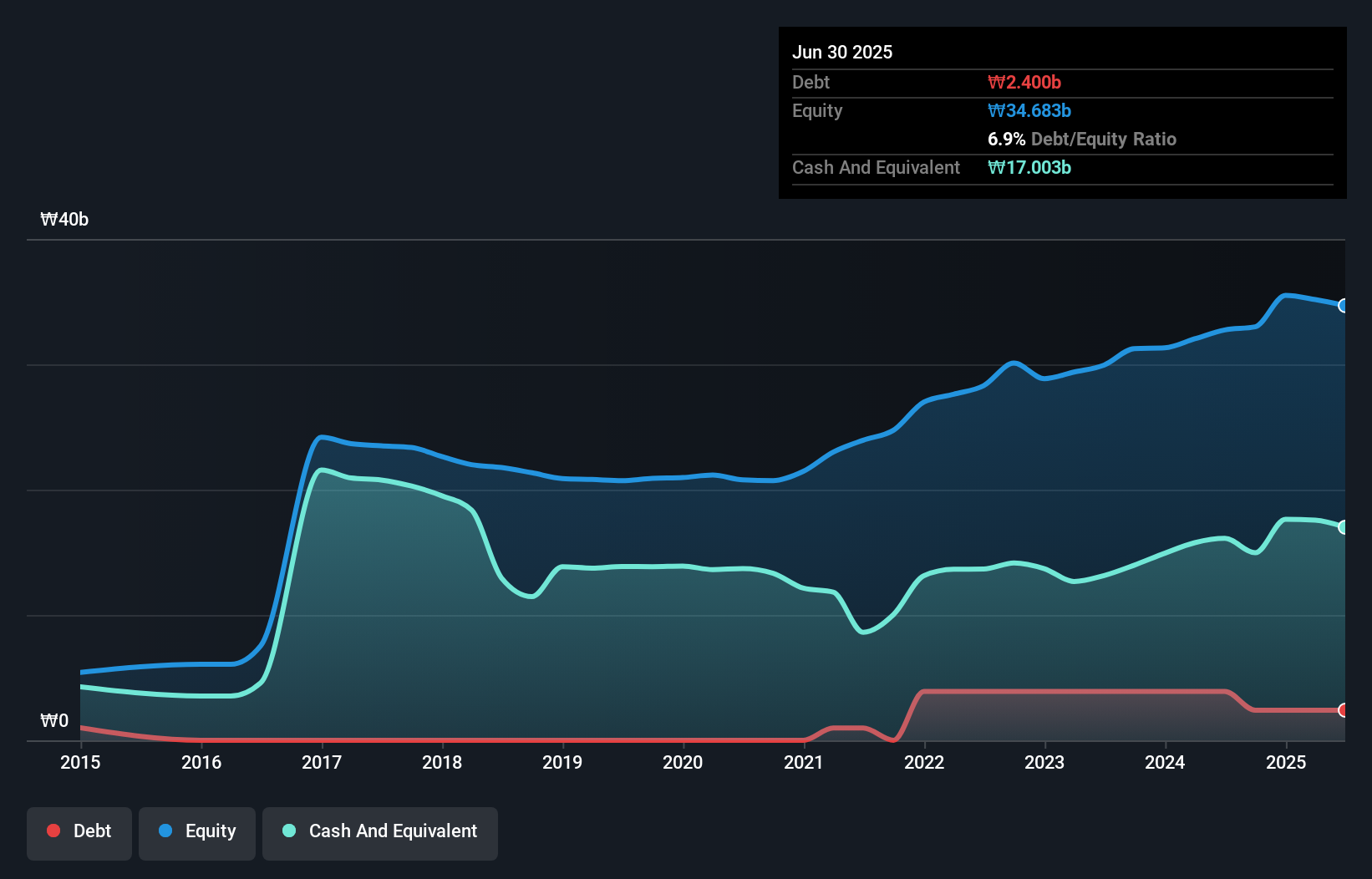Select the Equity endpoint marker on the chart

1343,307
